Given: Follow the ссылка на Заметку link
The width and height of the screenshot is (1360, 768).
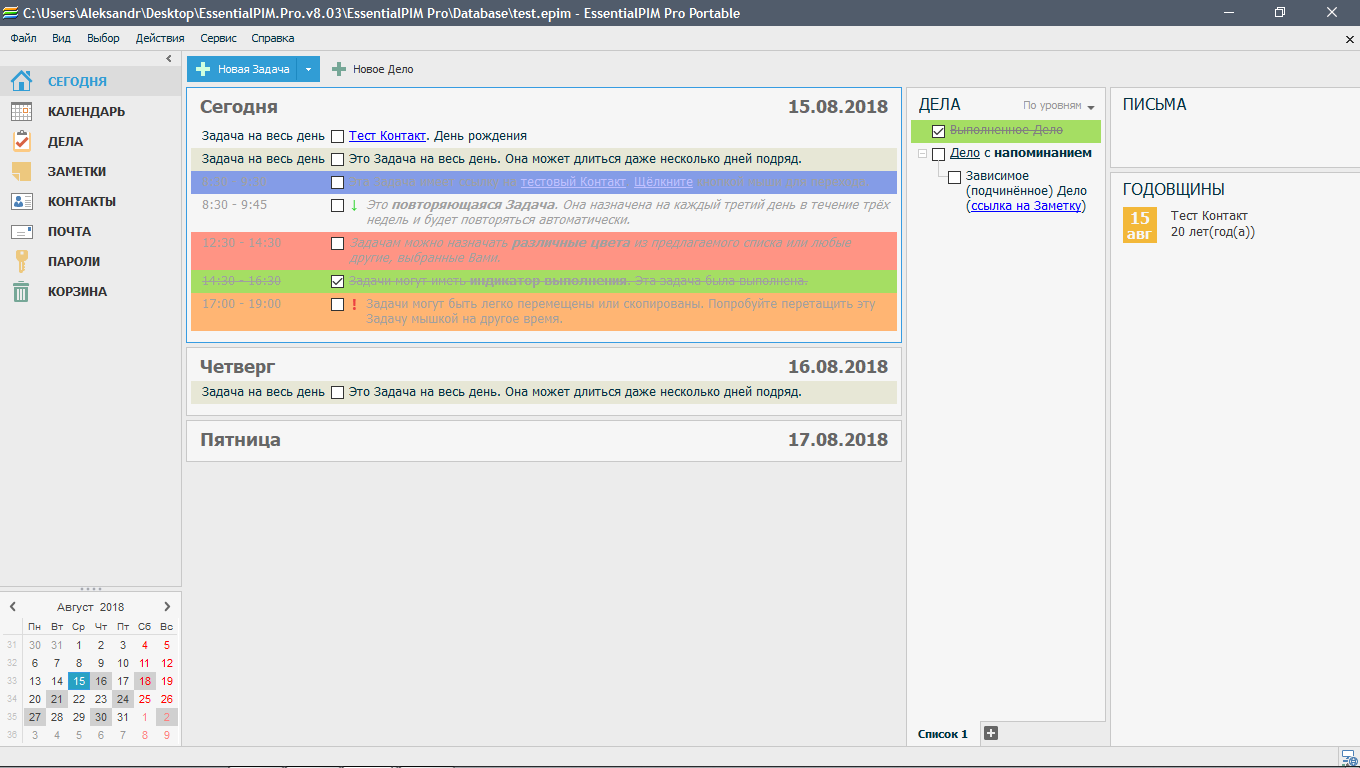Looking at the screenshot, I should point(1027,206).
